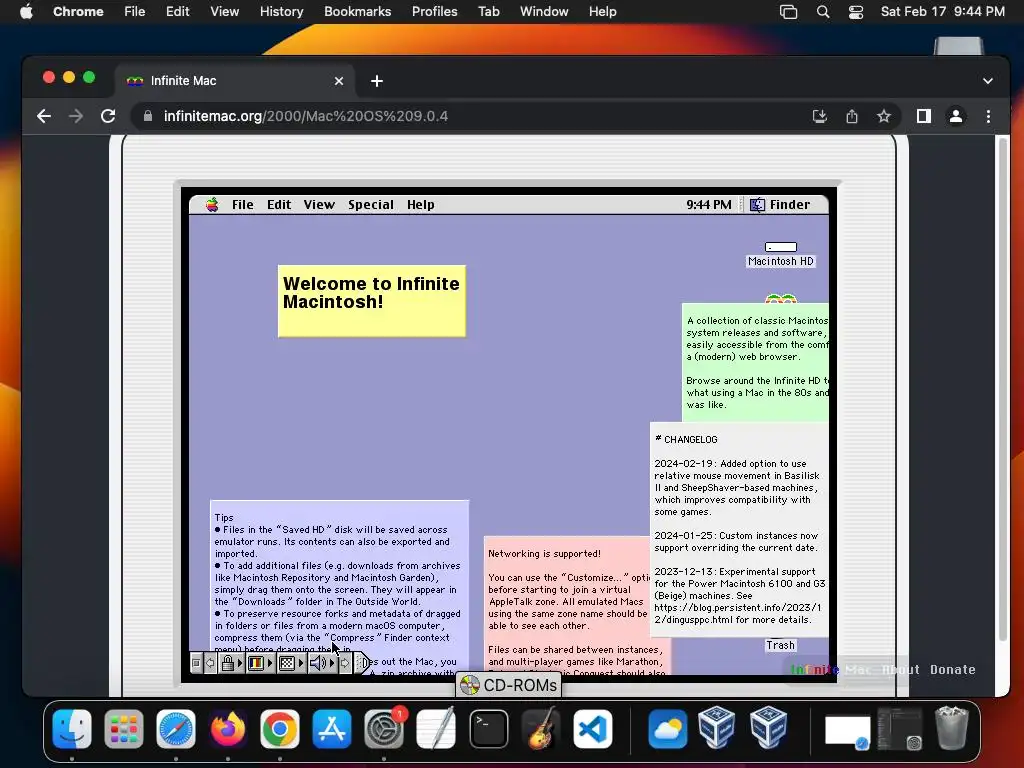This screenshot has height=768, width=1024.
Task: Open macOS Control Center
Action: click(x=856, y=12)
